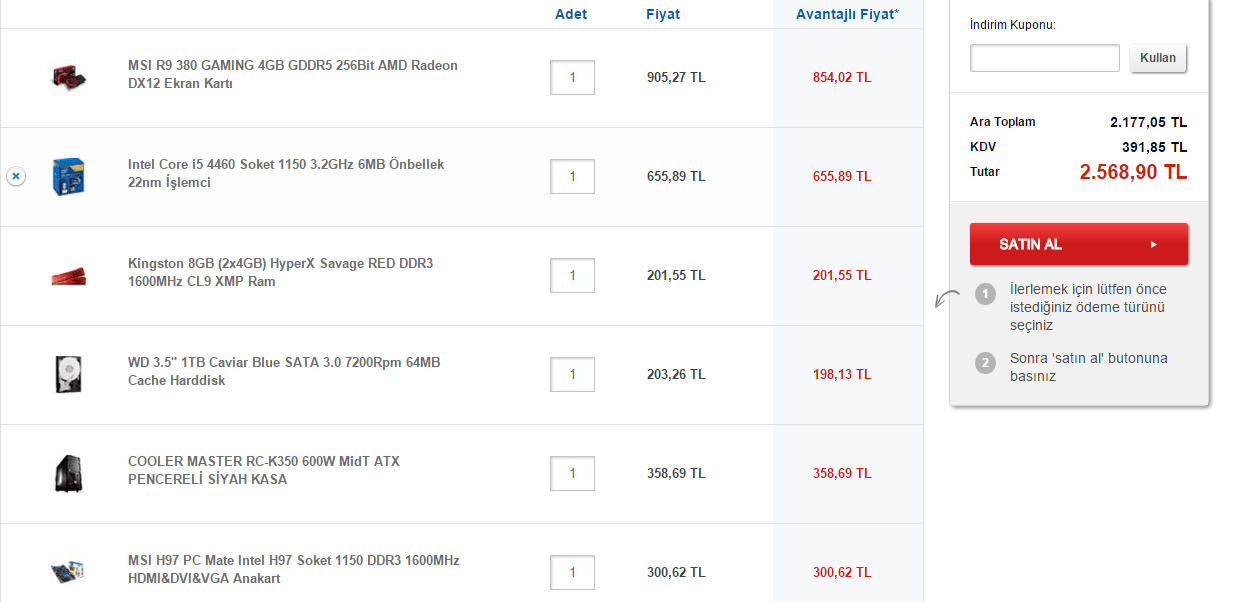
Task: Click the quantity box for MSI R9 380
Action: [572, 78]
